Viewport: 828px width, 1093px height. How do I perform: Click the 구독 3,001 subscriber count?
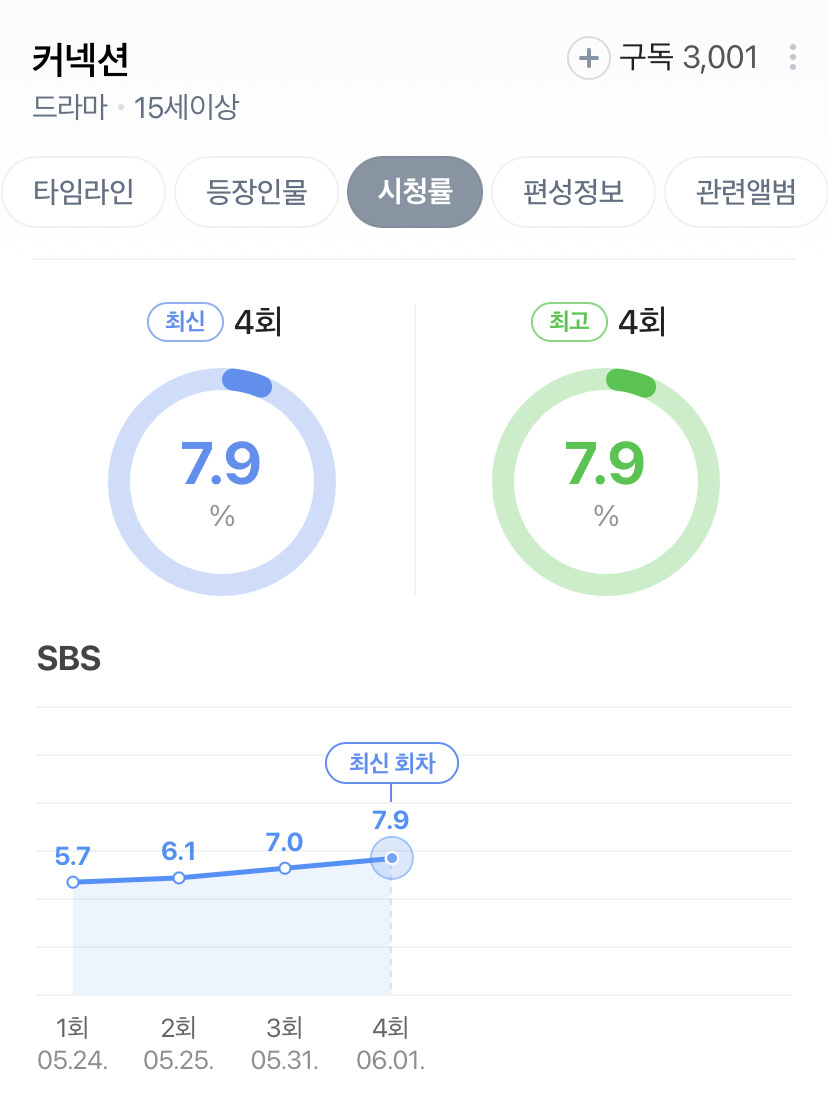point(689,57)
